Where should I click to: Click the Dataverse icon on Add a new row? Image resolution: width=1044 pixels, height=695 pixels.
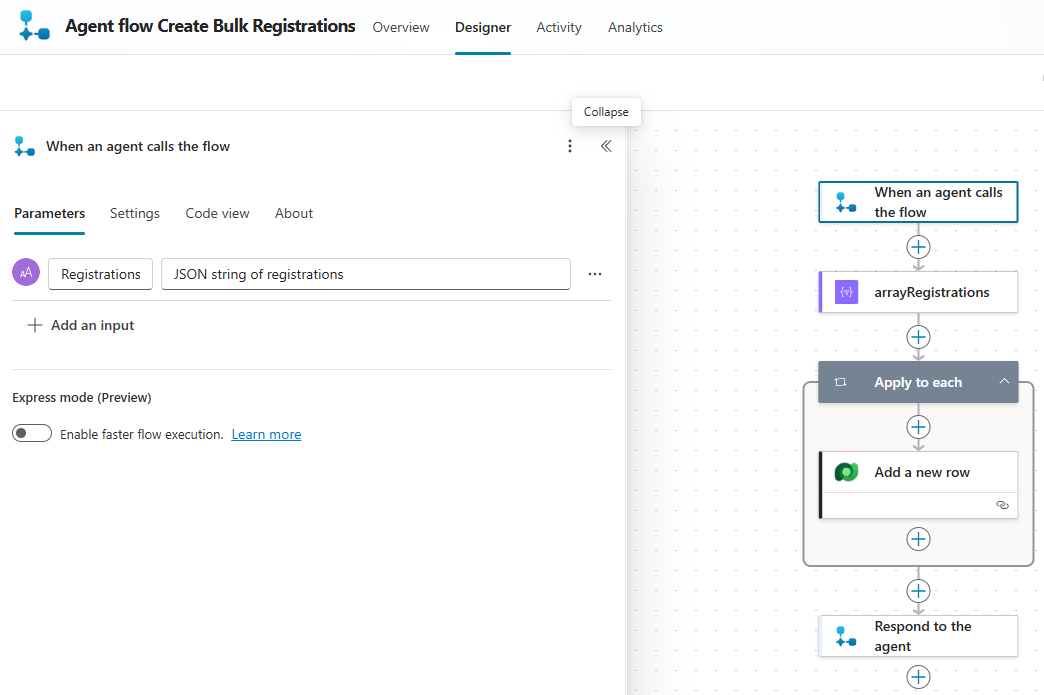click(846, 472)
